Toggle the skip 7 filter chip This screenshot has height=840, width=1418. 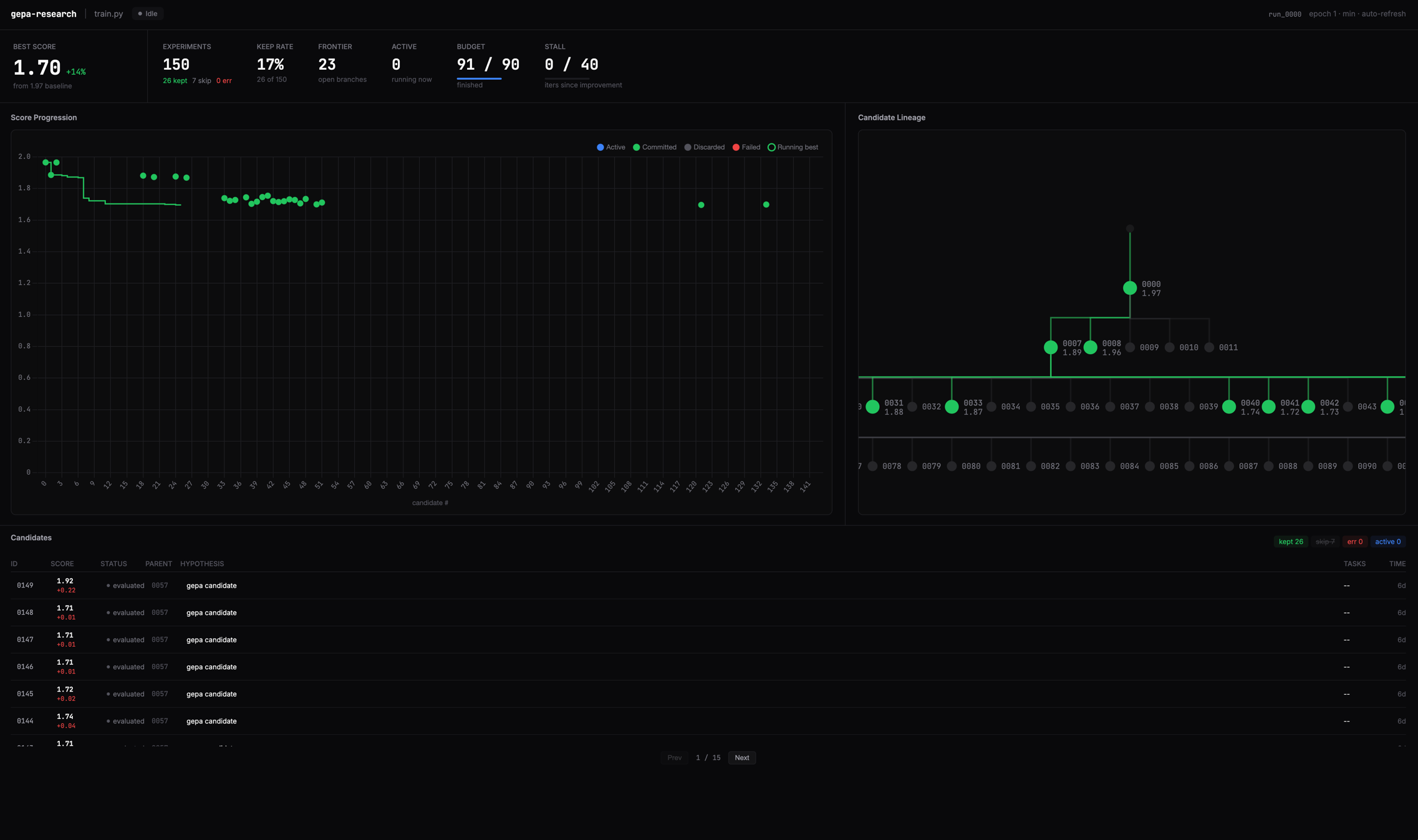coord(1325,541)
